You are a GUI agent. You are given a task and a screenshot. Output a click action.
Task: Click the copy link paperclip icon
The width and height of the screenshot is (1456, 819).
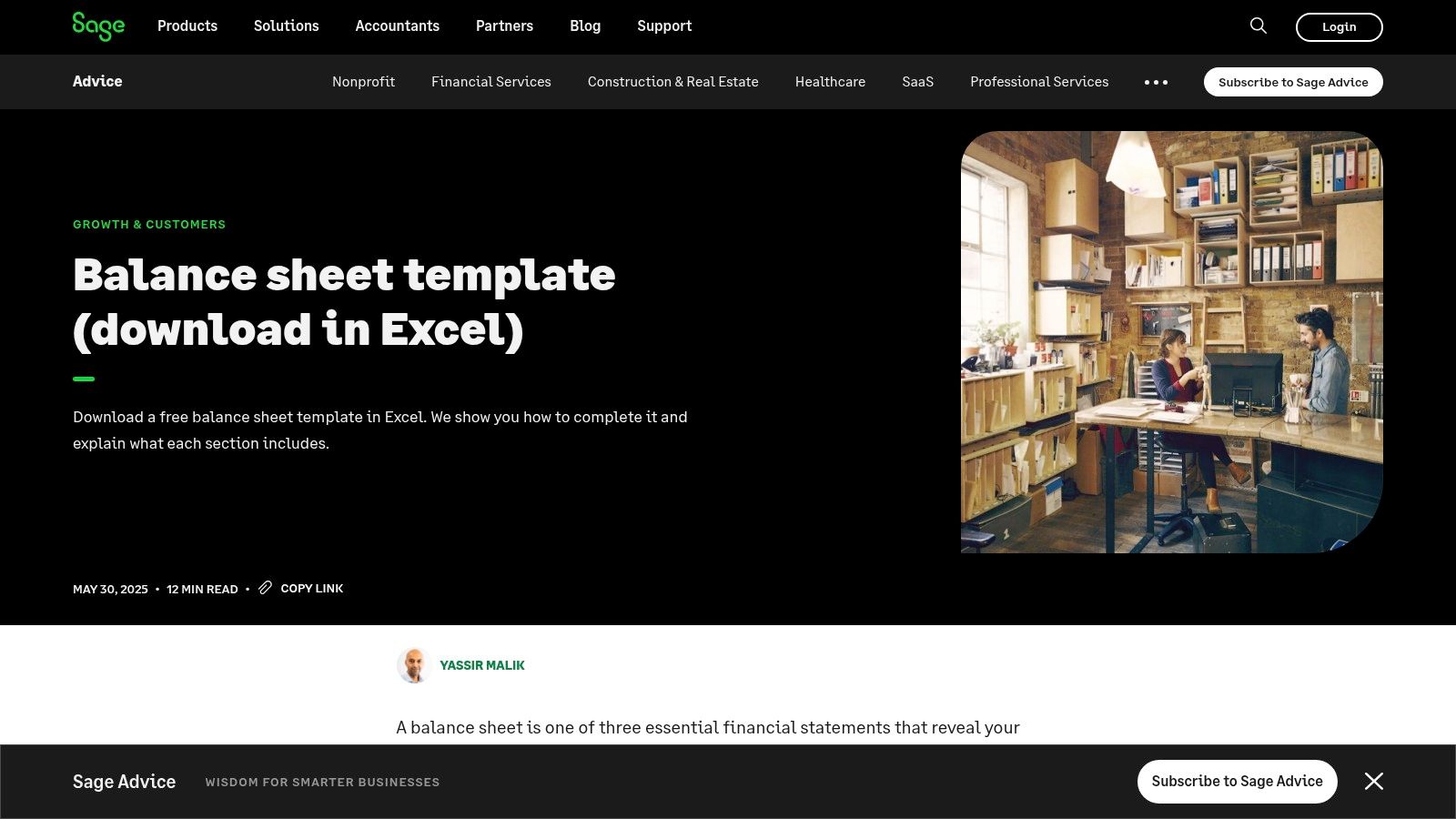[x=265, y=588]
